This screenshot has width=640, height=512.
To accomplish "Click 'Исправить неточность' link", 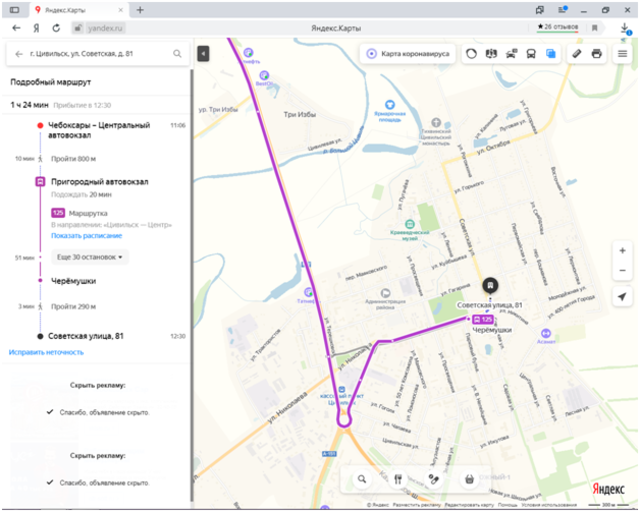I will (44, 353).
